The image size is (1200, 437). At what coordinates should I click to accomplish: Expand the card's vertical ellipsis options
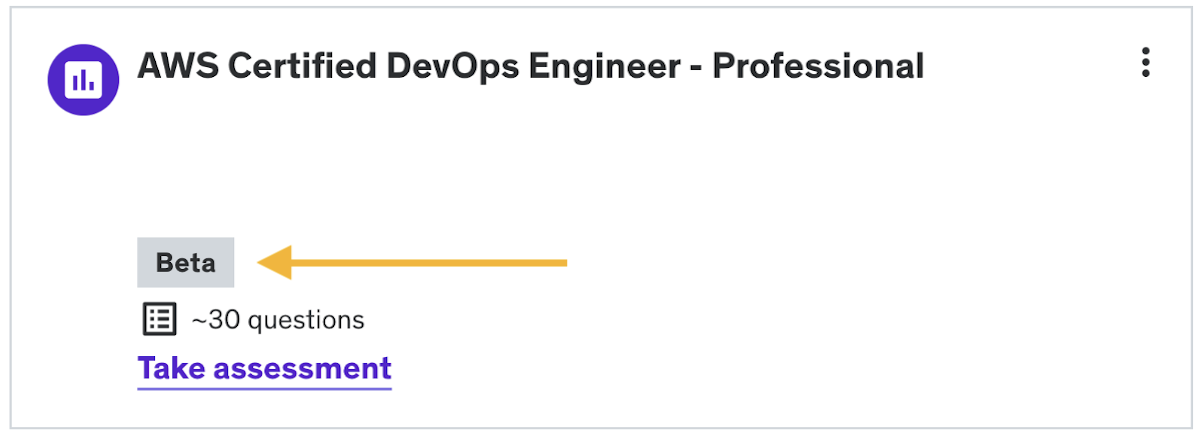coord(1146,63)
